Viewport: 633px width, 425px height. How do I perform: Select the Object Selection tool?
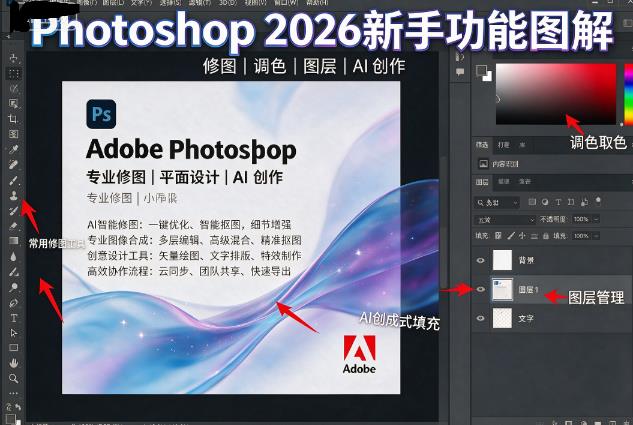point(14,104)
